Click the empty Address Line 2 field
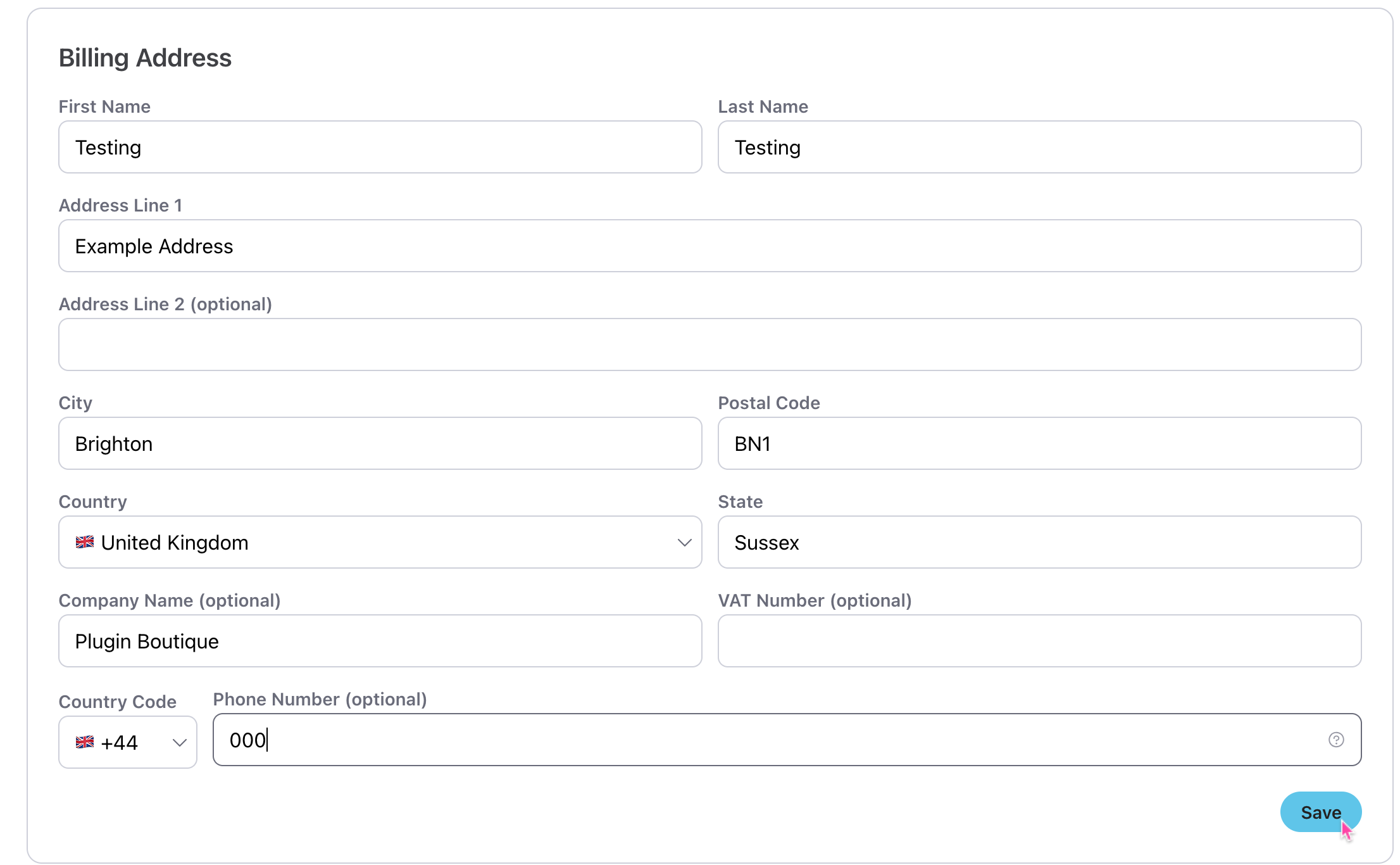 click(x=709, y=344)
